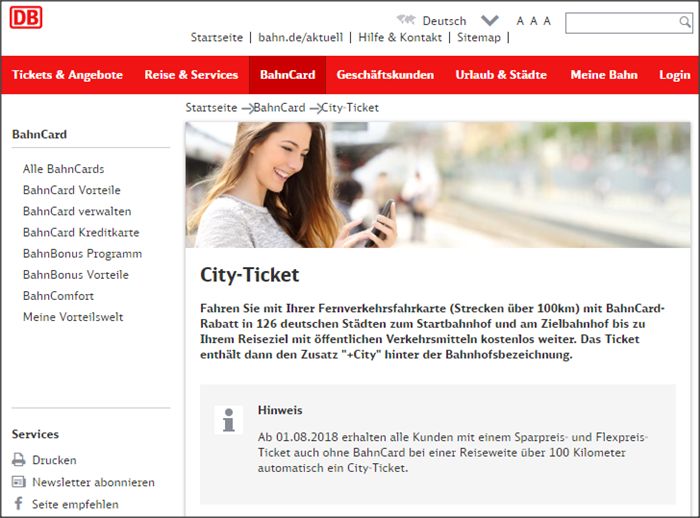Select the largest font size A
The height and width of the screenshot is (518, 700).
pyautogui.click(x=547, y=21)
